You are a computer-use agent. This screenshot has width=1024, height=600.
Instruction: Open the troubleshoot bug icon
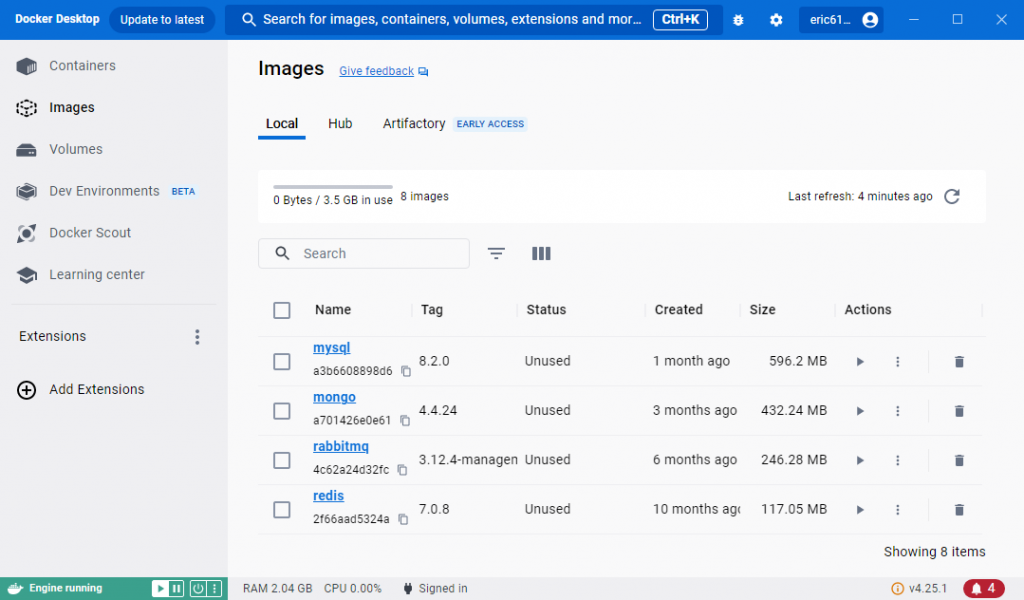pos(738,20)
